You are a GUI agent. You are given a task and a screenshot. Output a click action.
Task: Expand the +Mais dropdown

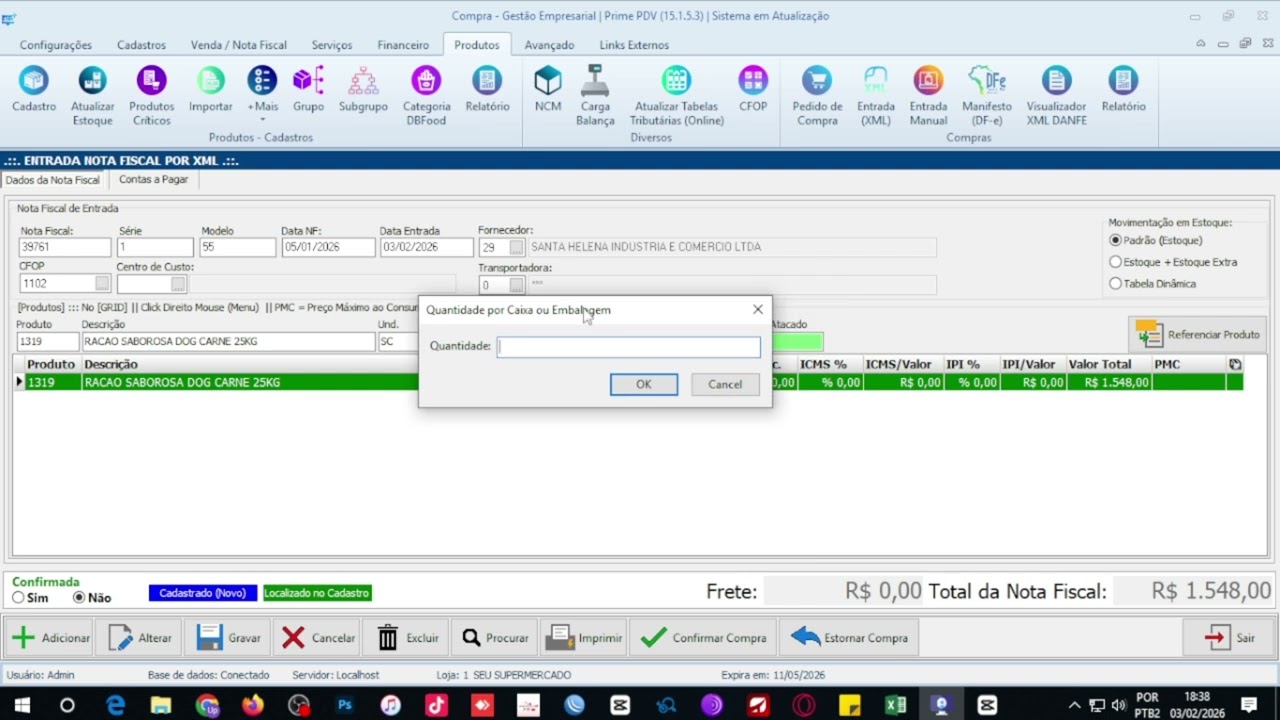coord(262,96)
